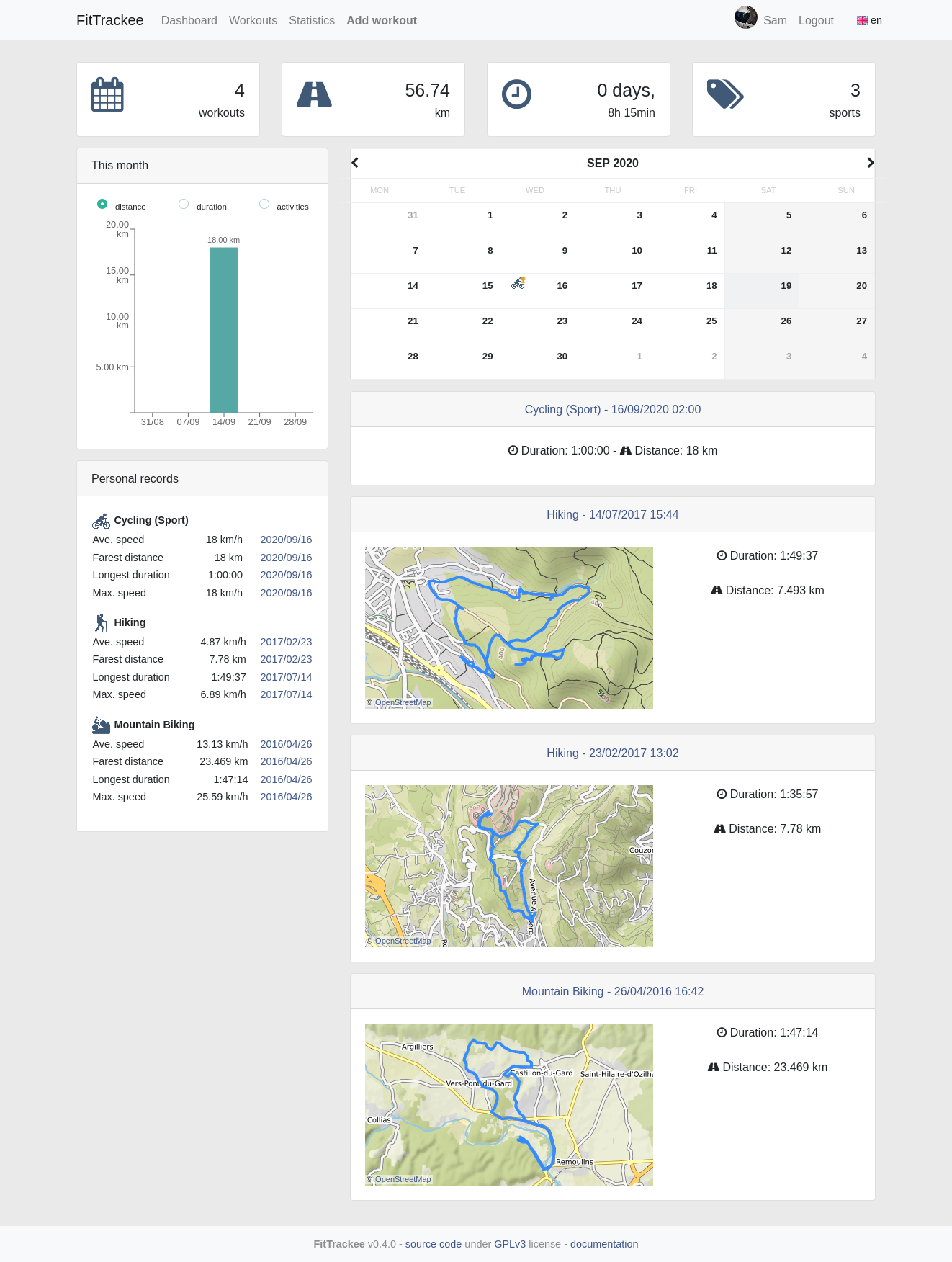Open Cycling (Sport) 16/09/2020 workout link

(613, 410)
